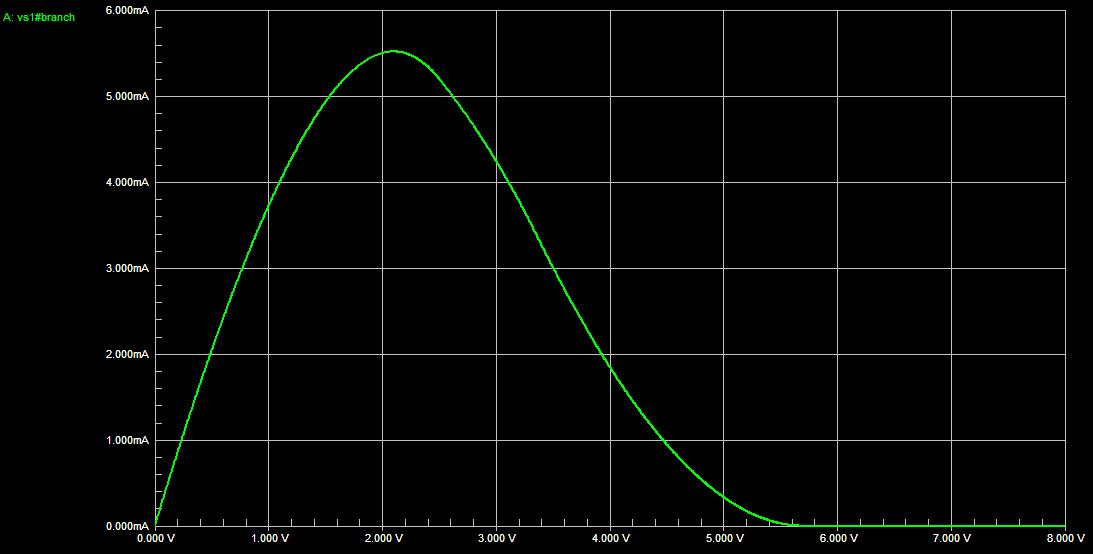Click the 4.000mA y-axis label
Screen dimensions: 1093x554
pos(127,183)
